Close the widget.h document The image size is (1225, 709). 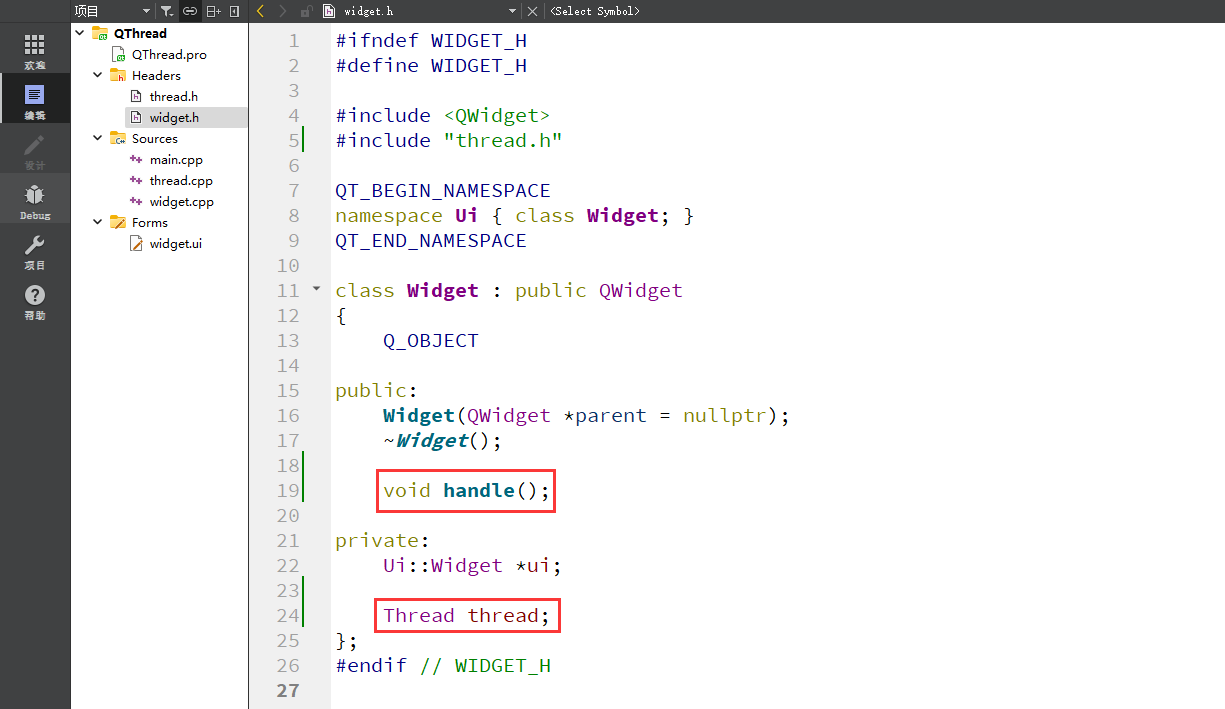click(x=532, y=11)
